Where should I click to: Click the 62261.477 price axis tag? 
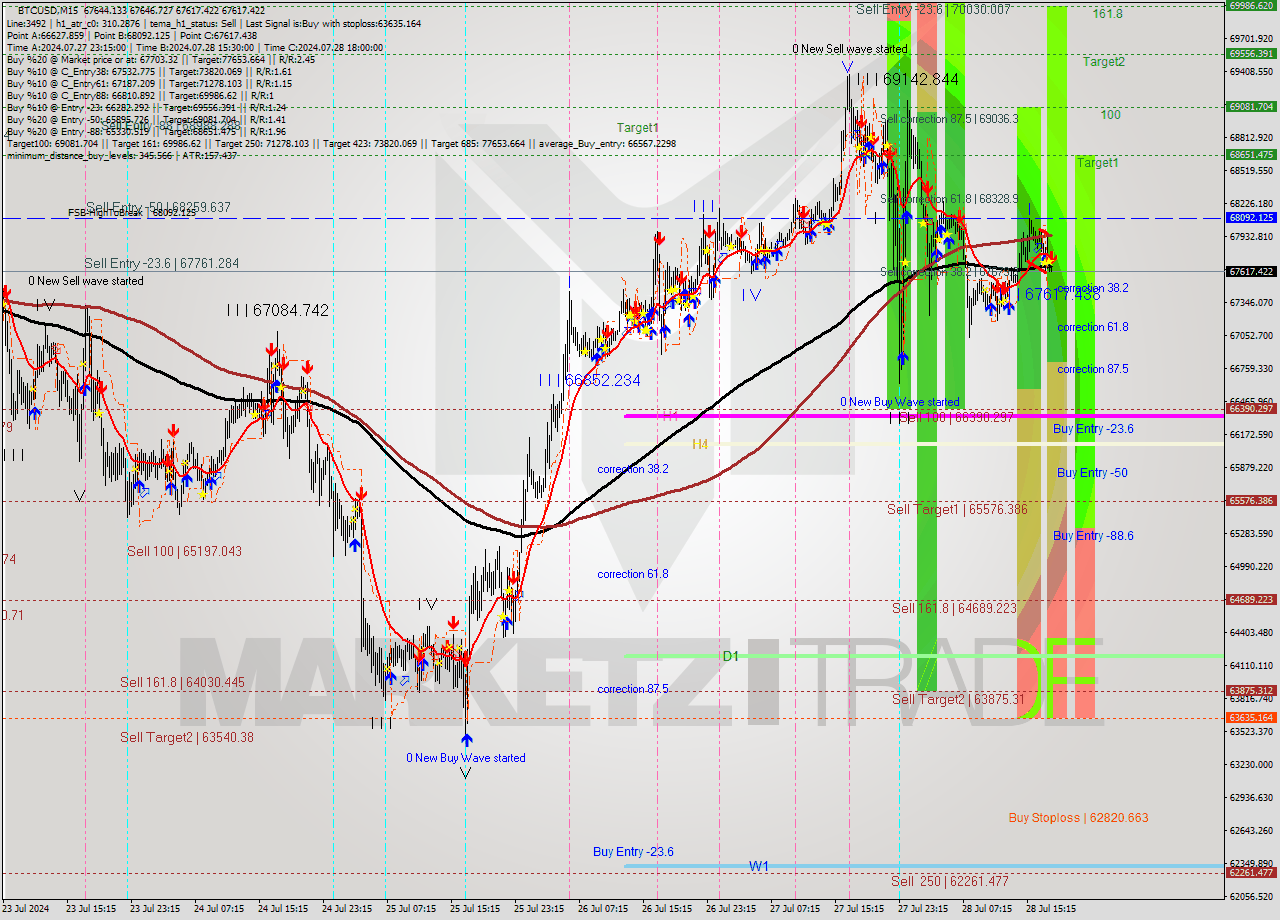[1251, 872]
